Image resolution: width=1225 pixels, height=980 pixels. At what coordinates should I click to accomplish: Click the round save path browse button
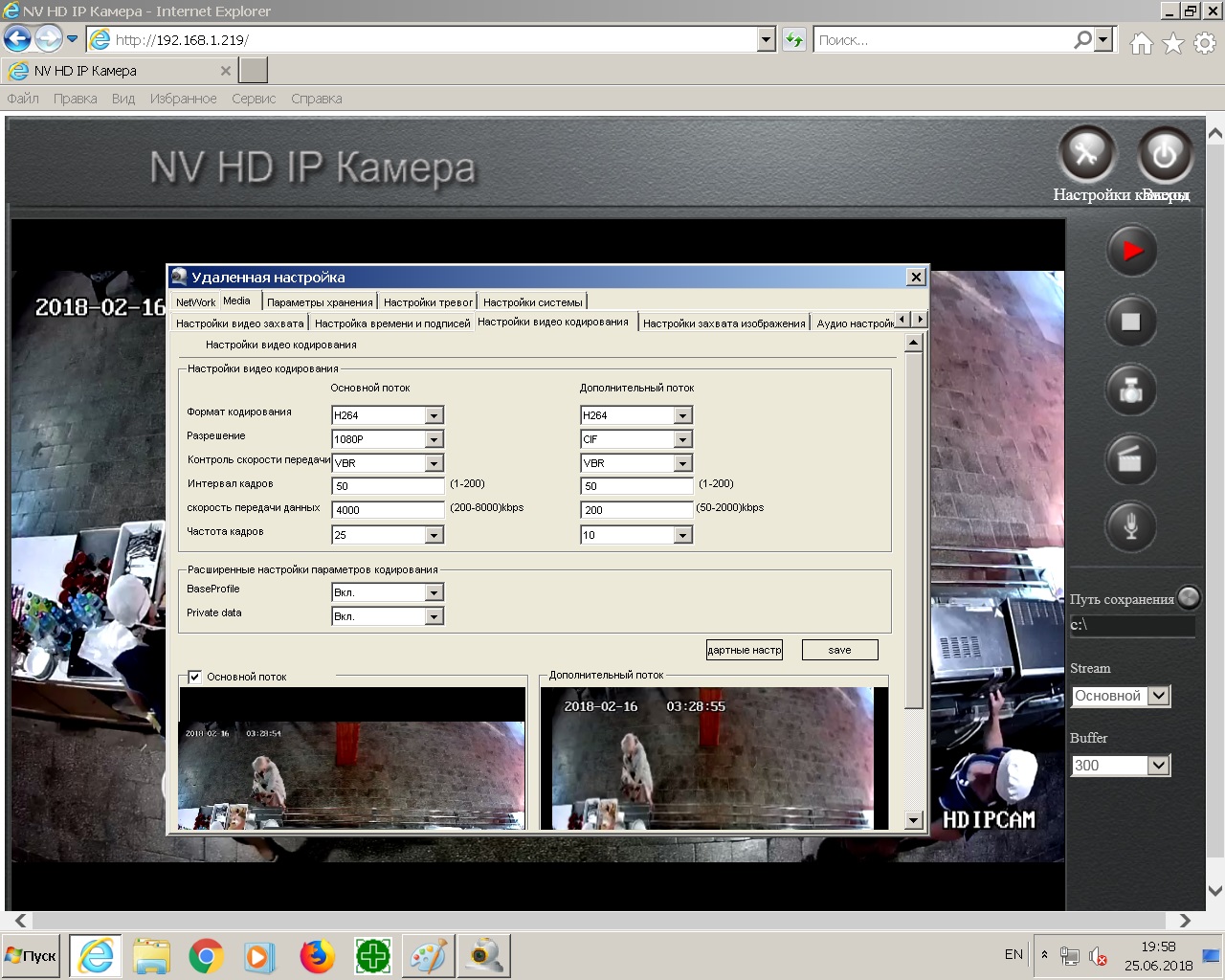1189,598
